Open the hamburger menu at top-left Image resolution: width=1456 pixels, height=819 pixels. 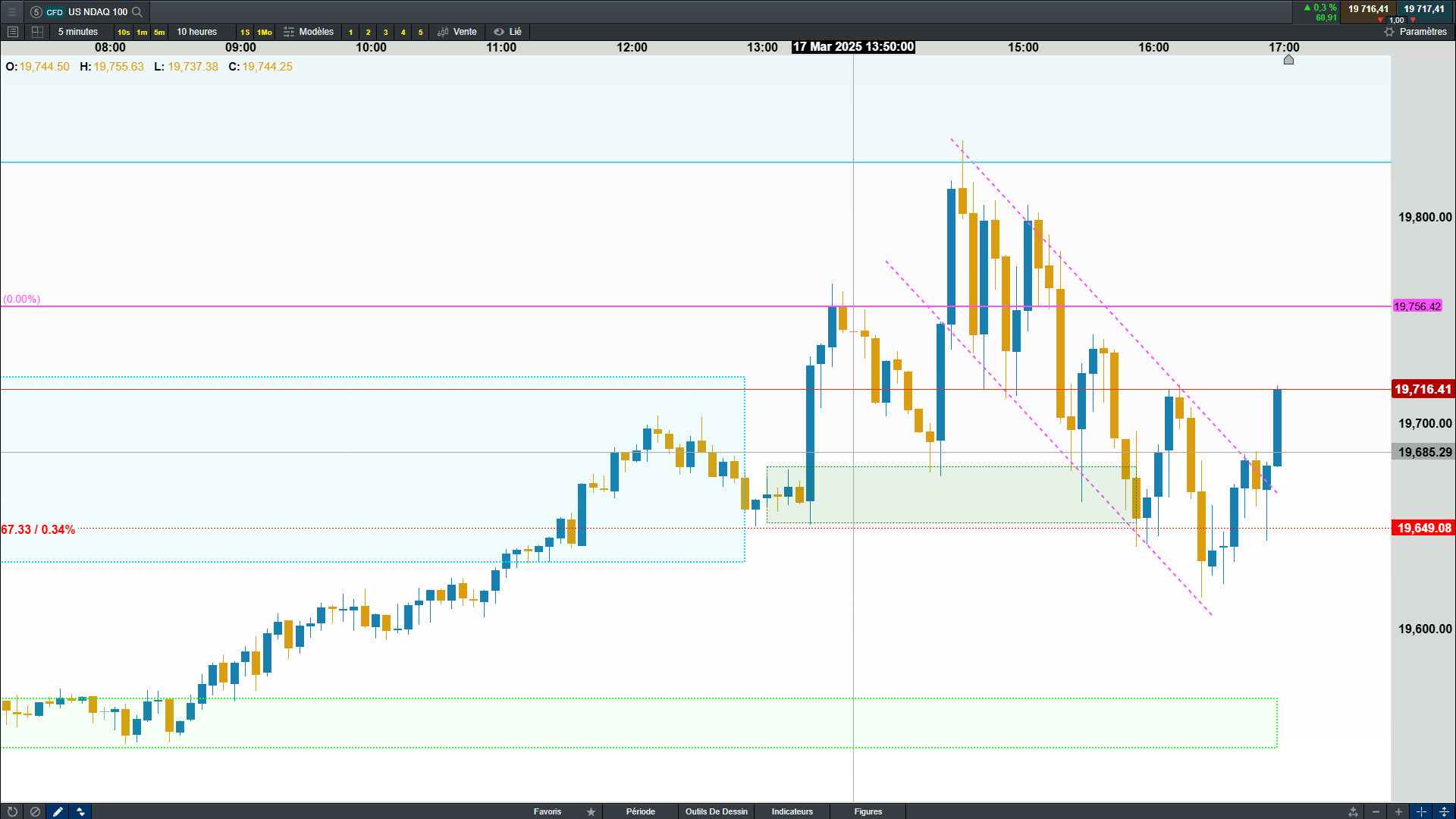pyautogui.click(x=12, y=12)
